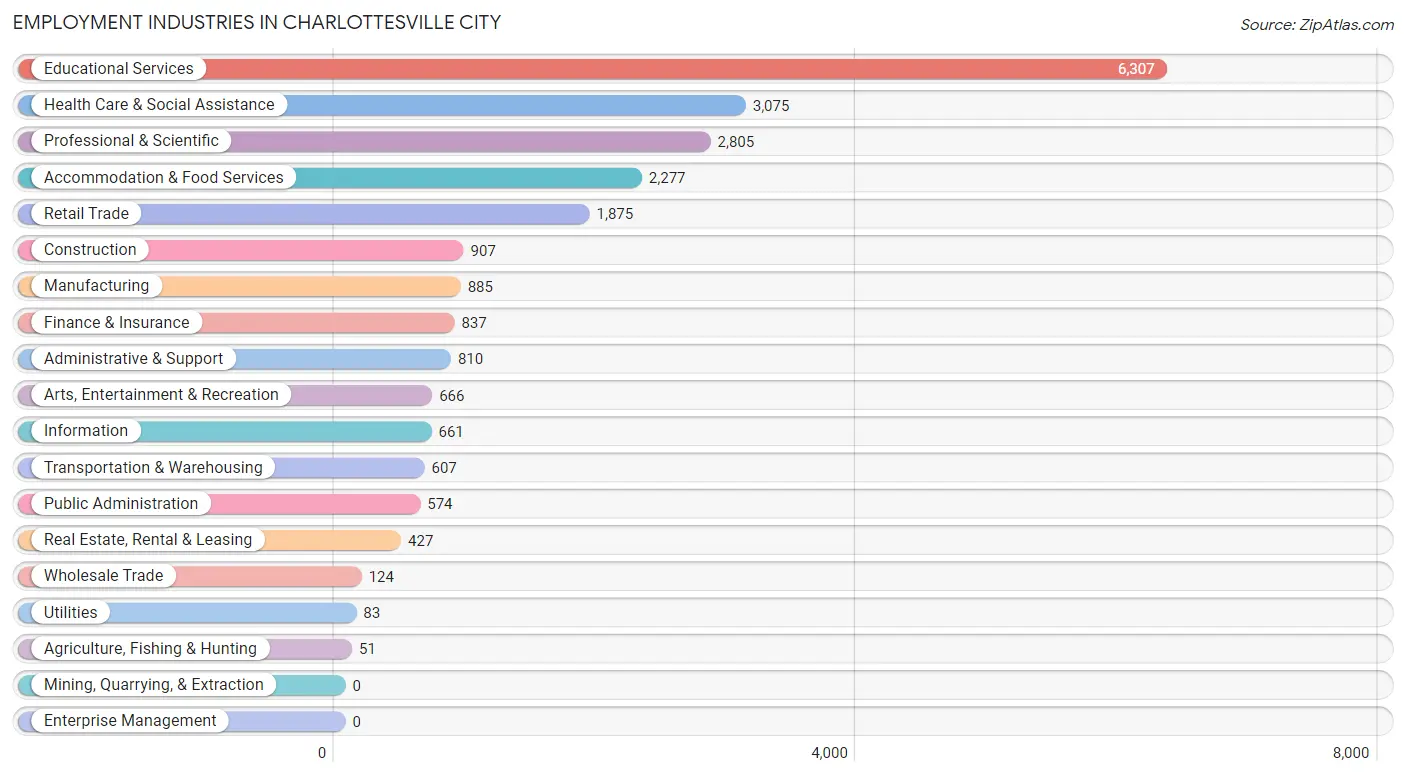The image size is (1406, 776).
Task: Click the 6,307 value on Educational Services bar
Action: (1136, 69)
